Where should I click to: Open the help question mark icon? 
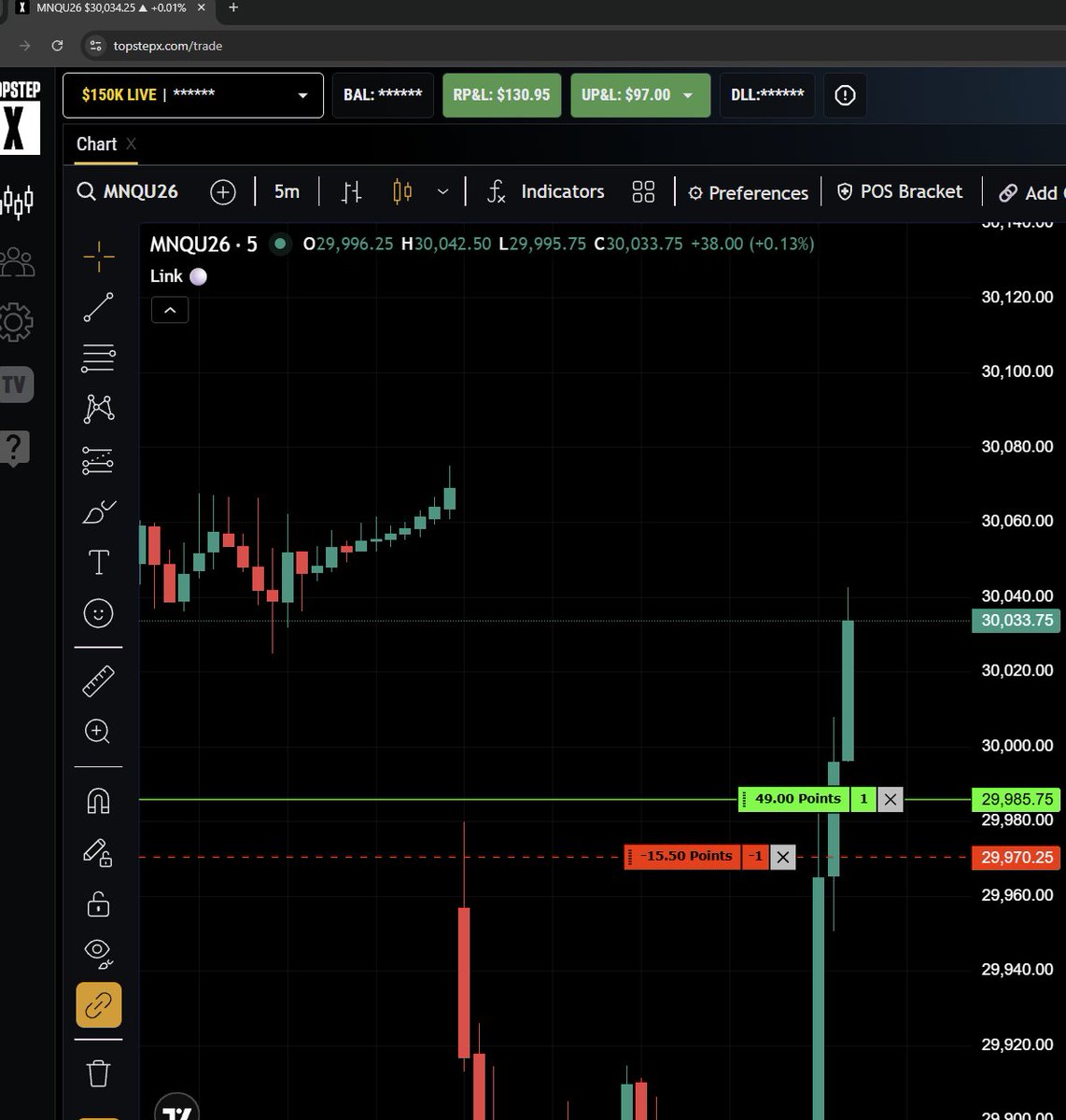(x=15, y=448)
